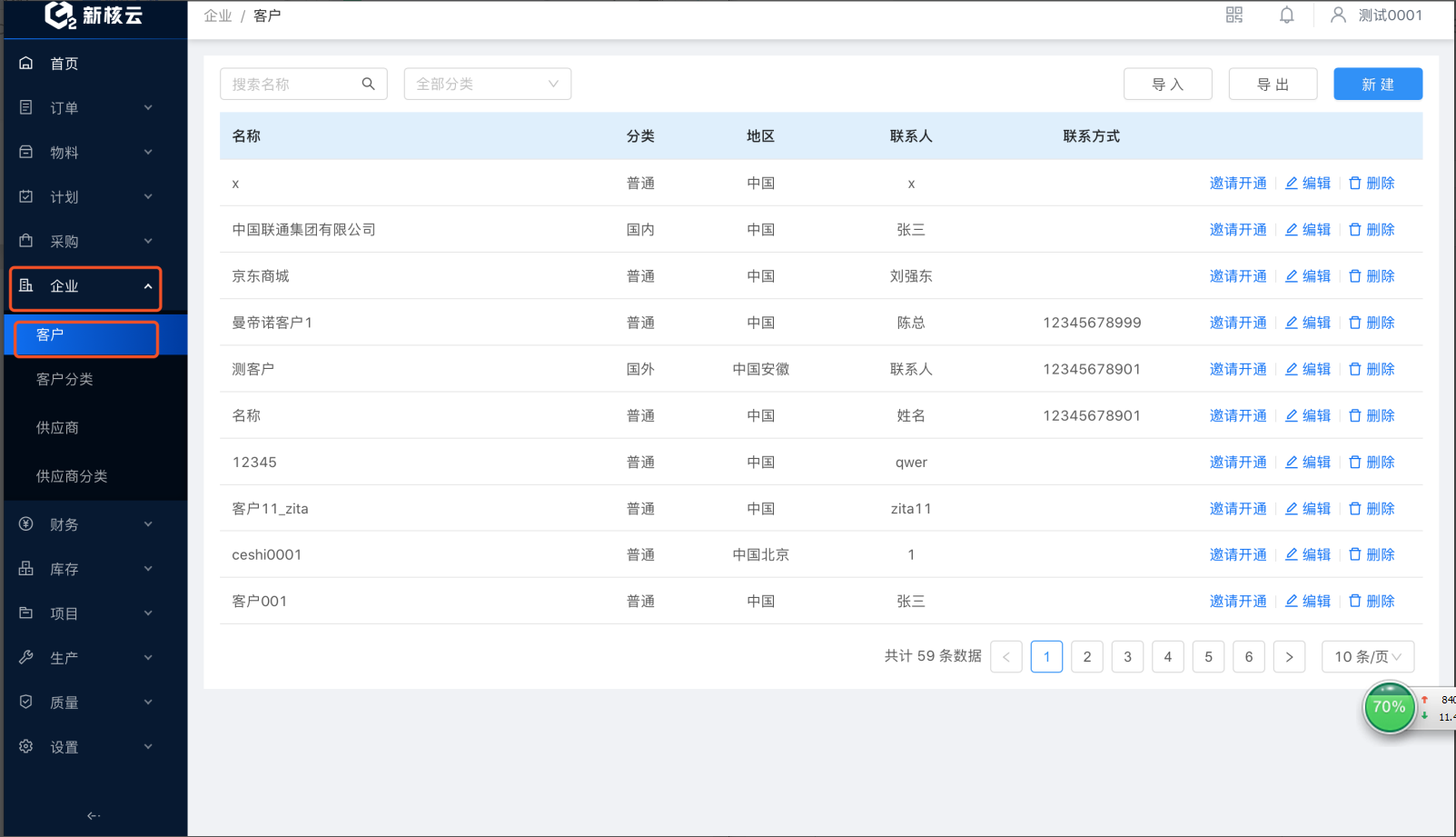Click the 中国安徽 region cell
The image size is (1456, 837).
761,369
